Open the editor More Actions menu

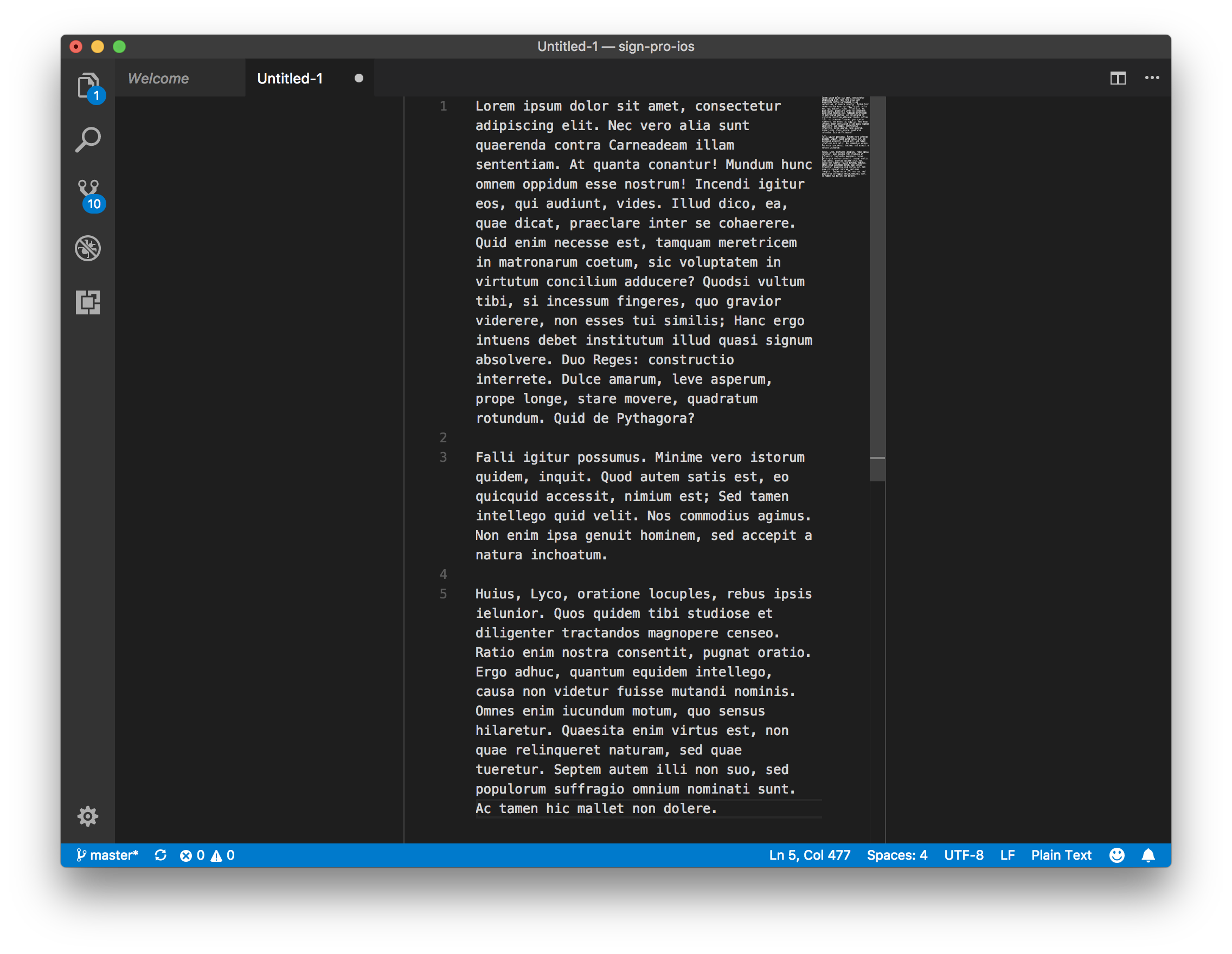(1152, 79)
